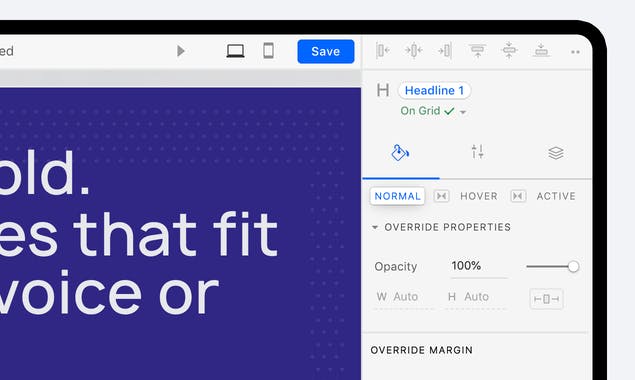Align element to bottom edge
635x380 pixels.
coord(541,51)
